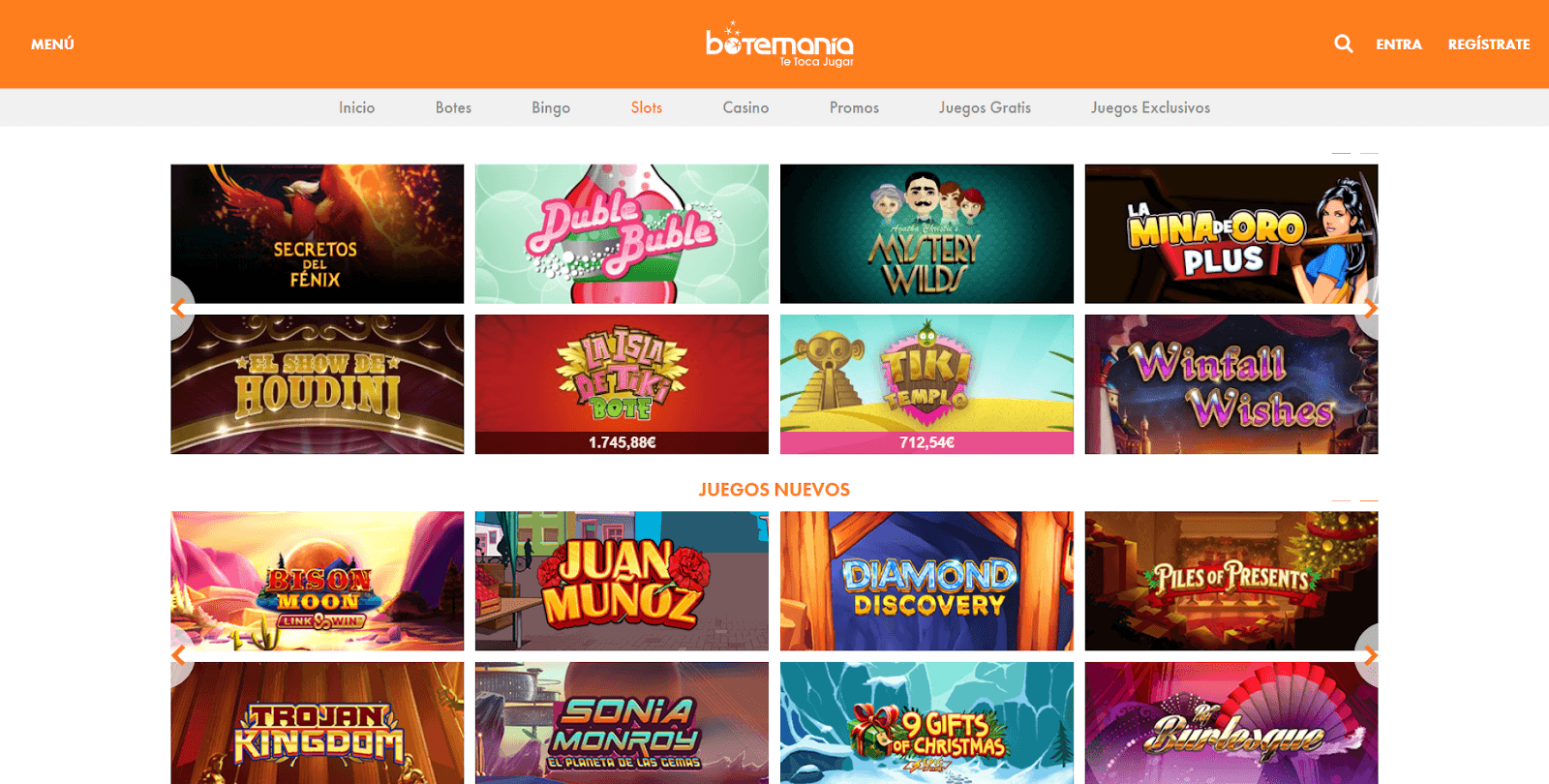Open the Diamond Discovery game
The height and width of the screenshot is (784, 1549).
(x=926, y=581)
